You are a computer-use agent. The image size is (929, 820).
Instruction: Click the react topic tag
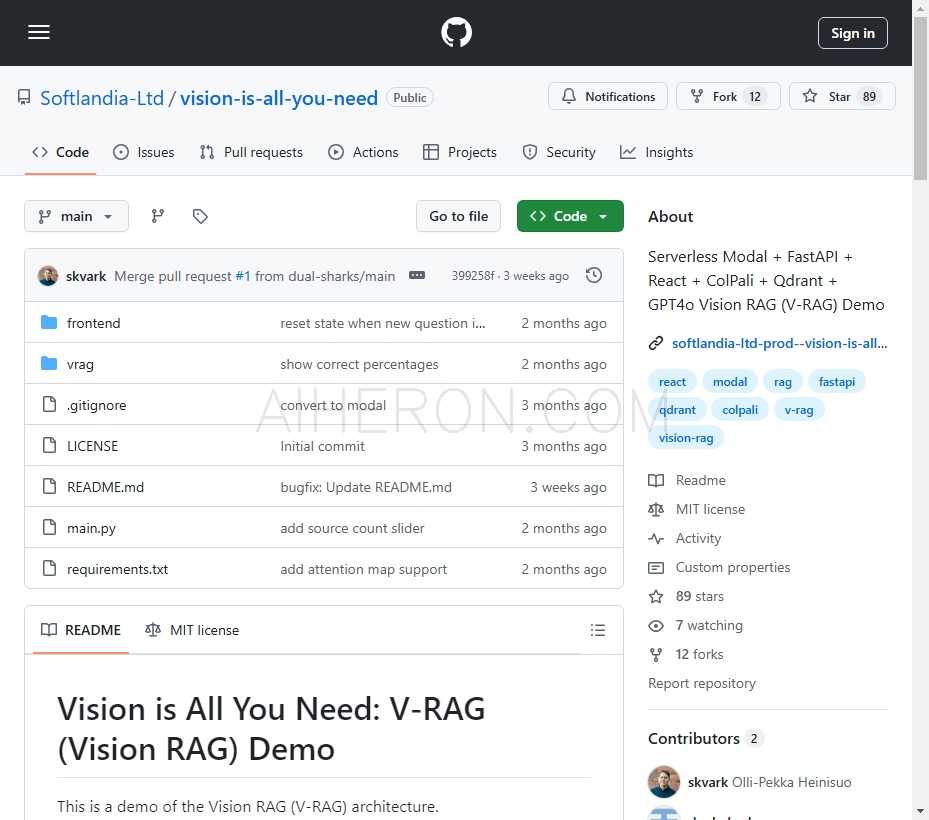tap(672, 382)
